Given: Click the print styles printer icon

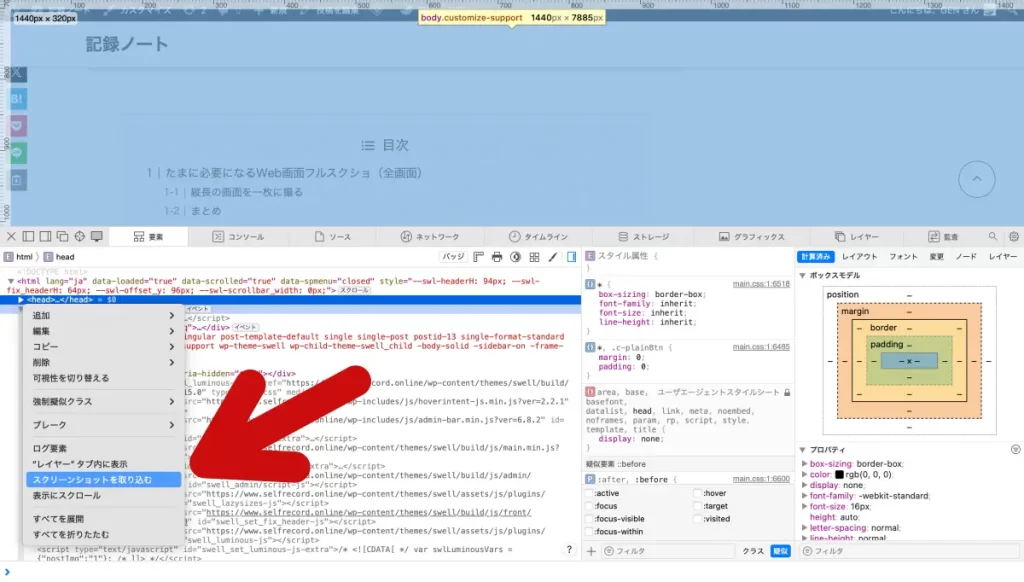Looking at the screenshot, I should point(497,257).
